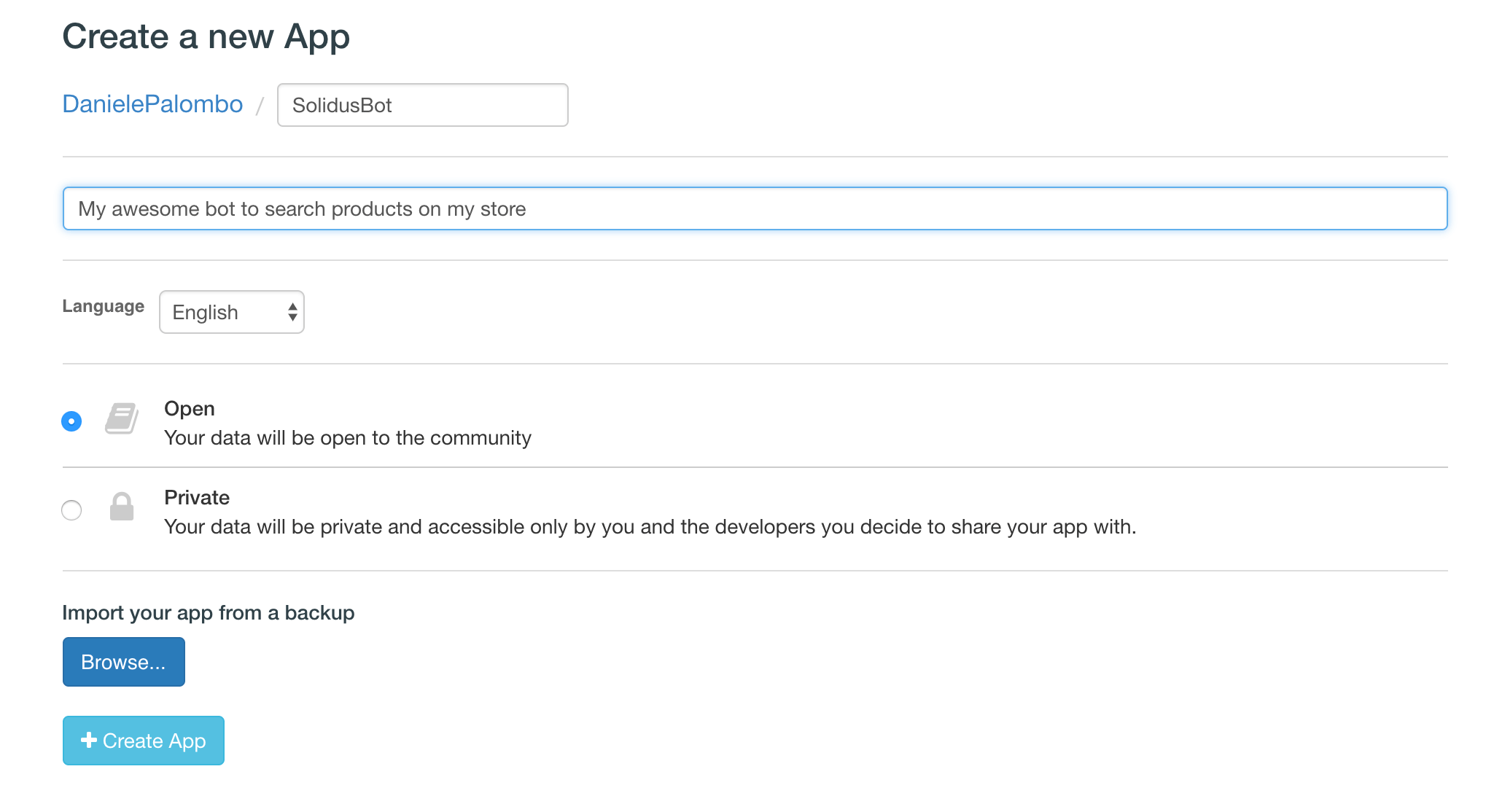Click the Private option title
Image resolution: width=1486 pixels, height=812 pixels.
197,498
